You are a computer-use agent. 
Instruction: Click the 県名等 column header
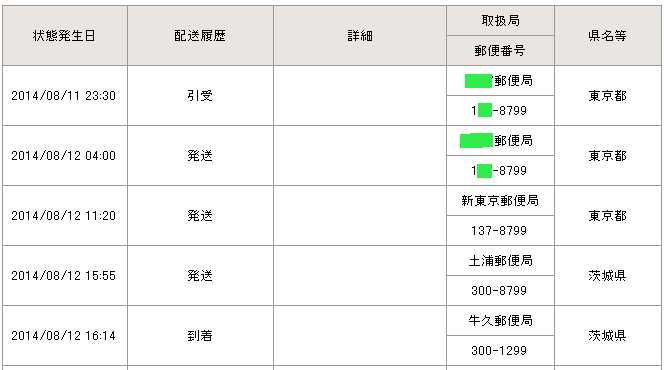tap(608, 36)
